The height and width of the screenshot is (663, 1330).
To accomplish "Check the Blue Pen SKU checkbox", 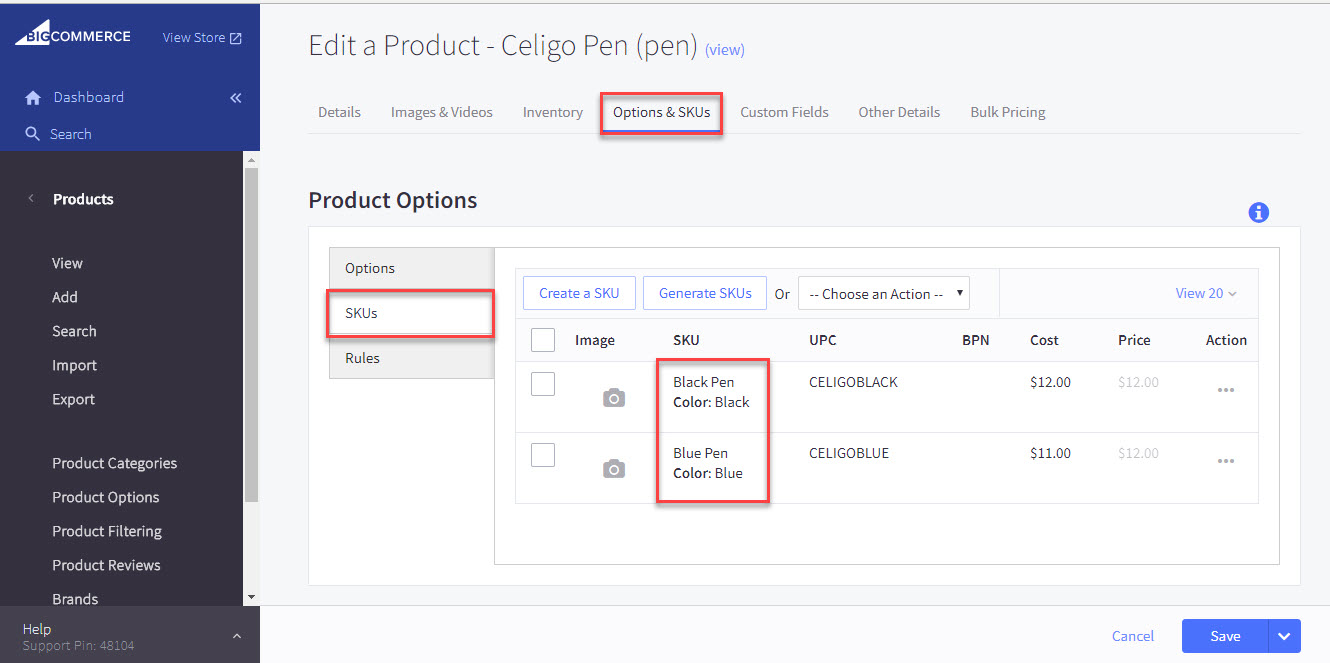I will (543, 454).
